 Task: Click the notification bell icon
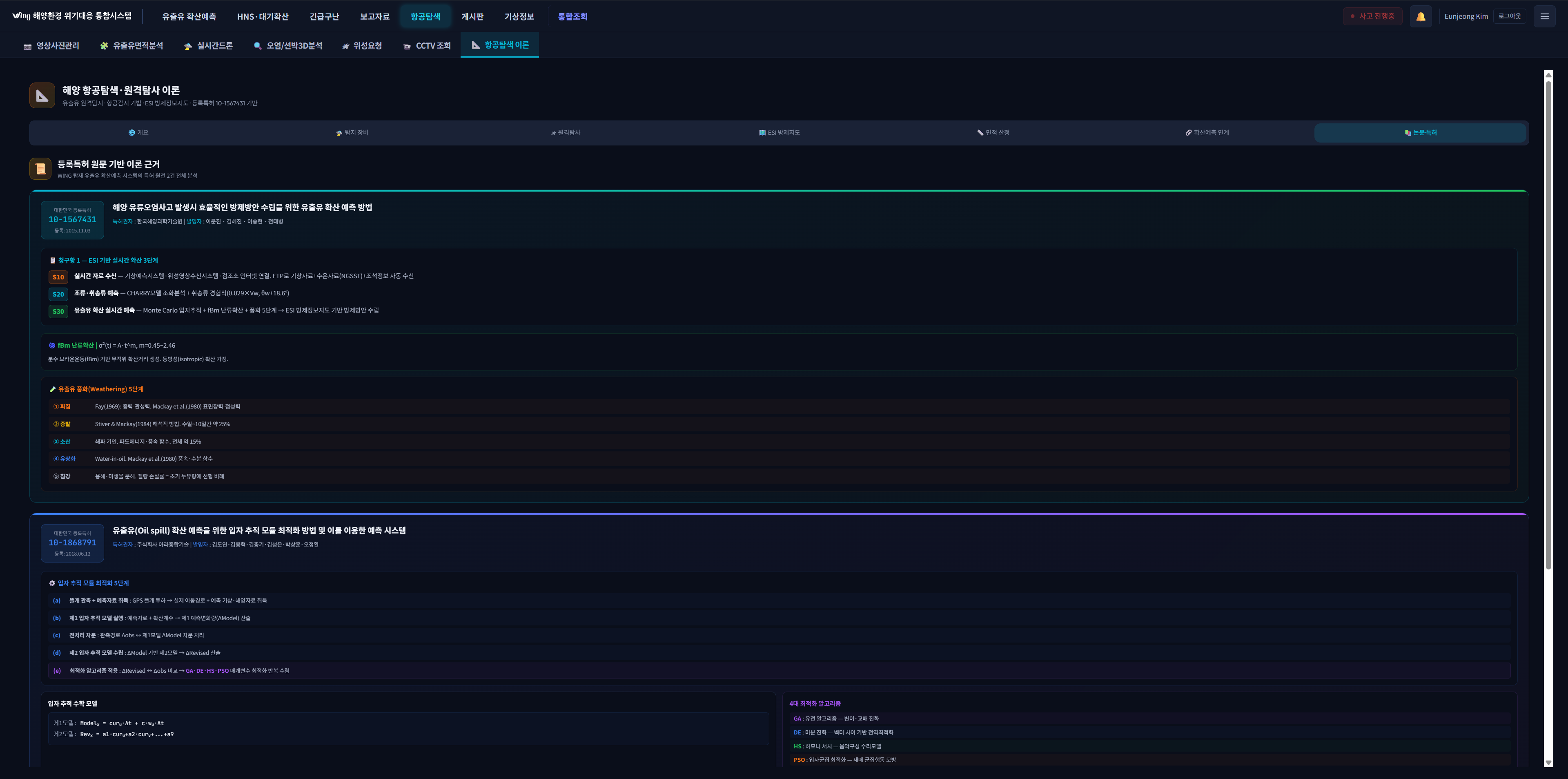tap(1420, 16)
